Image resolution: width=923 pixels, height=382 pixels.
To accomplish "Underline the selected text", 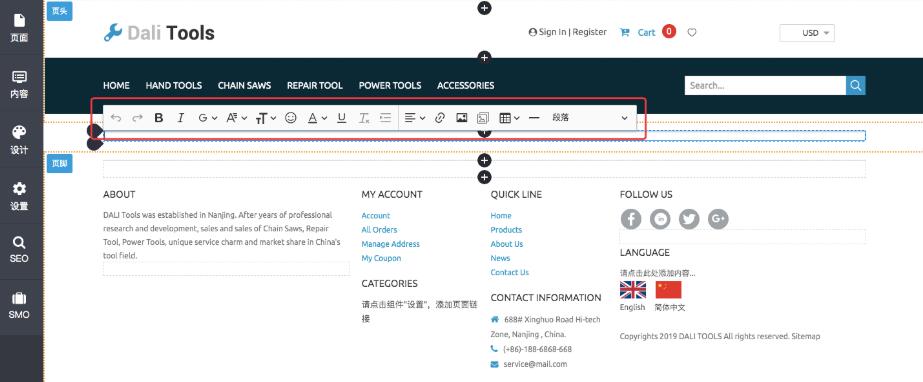I will [341, 118].
